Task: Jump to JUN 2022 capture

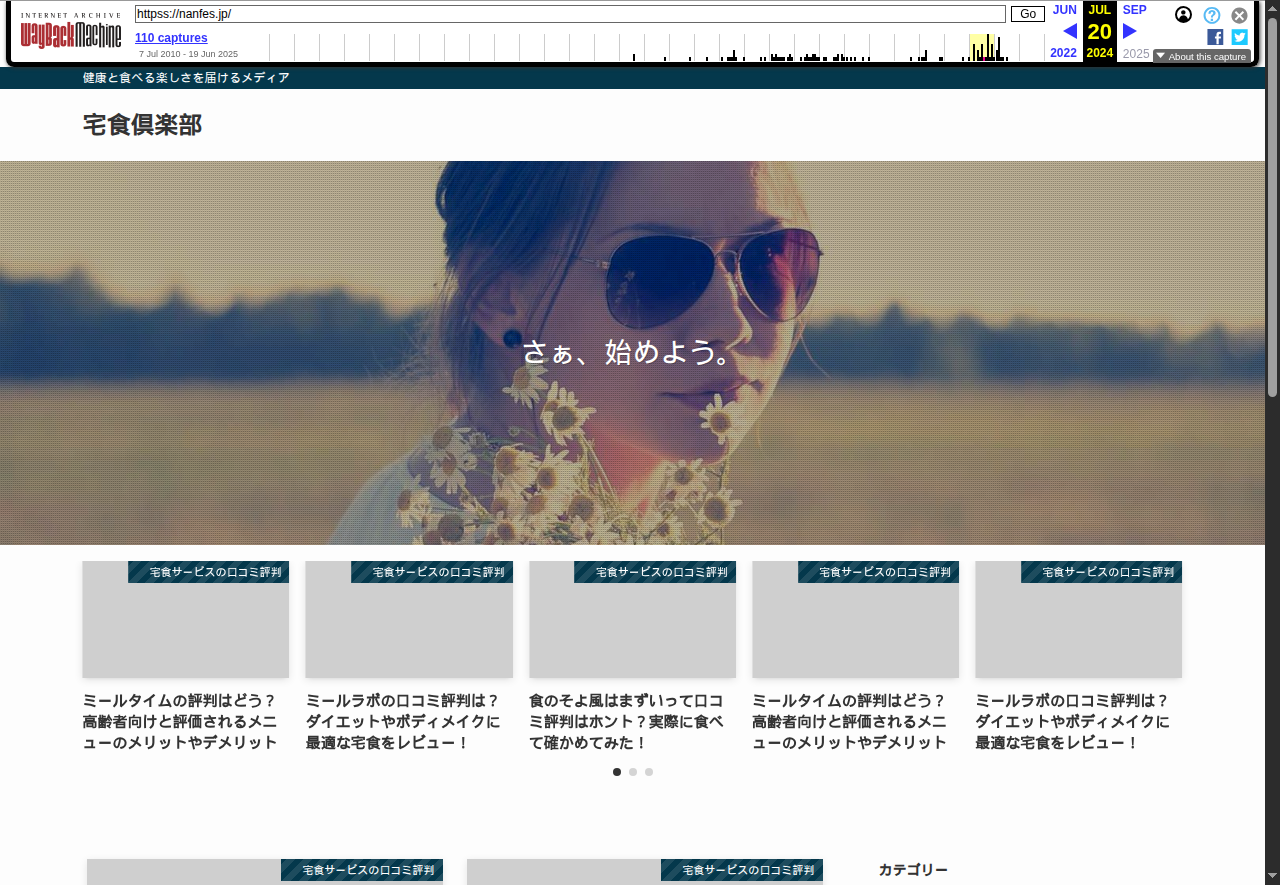Action: (1064, 10)
